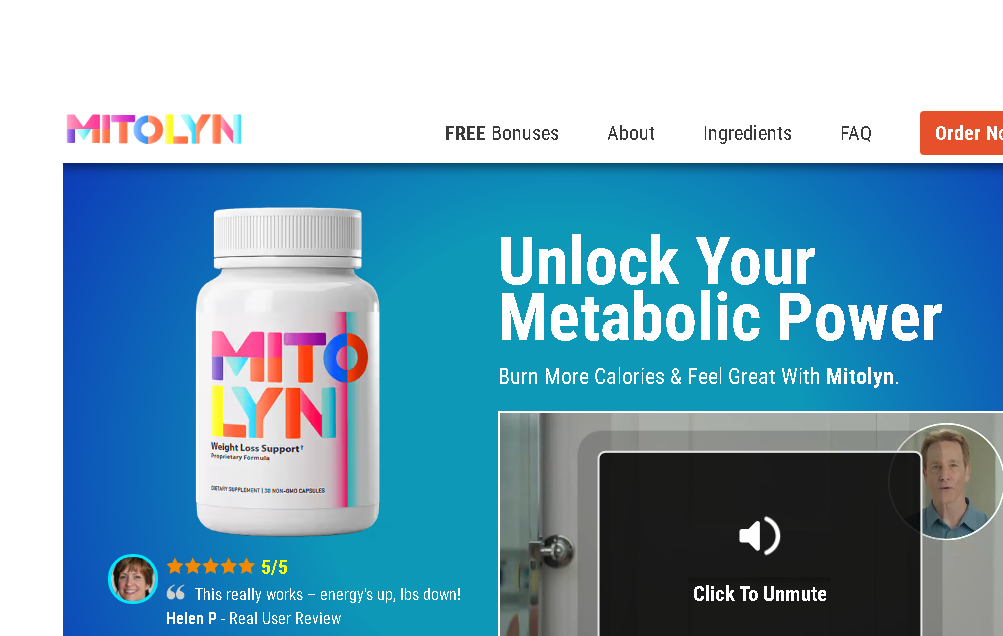Click the This really works review quote
Viewport: 1003px width, 636px height.
tap(328, 594)
